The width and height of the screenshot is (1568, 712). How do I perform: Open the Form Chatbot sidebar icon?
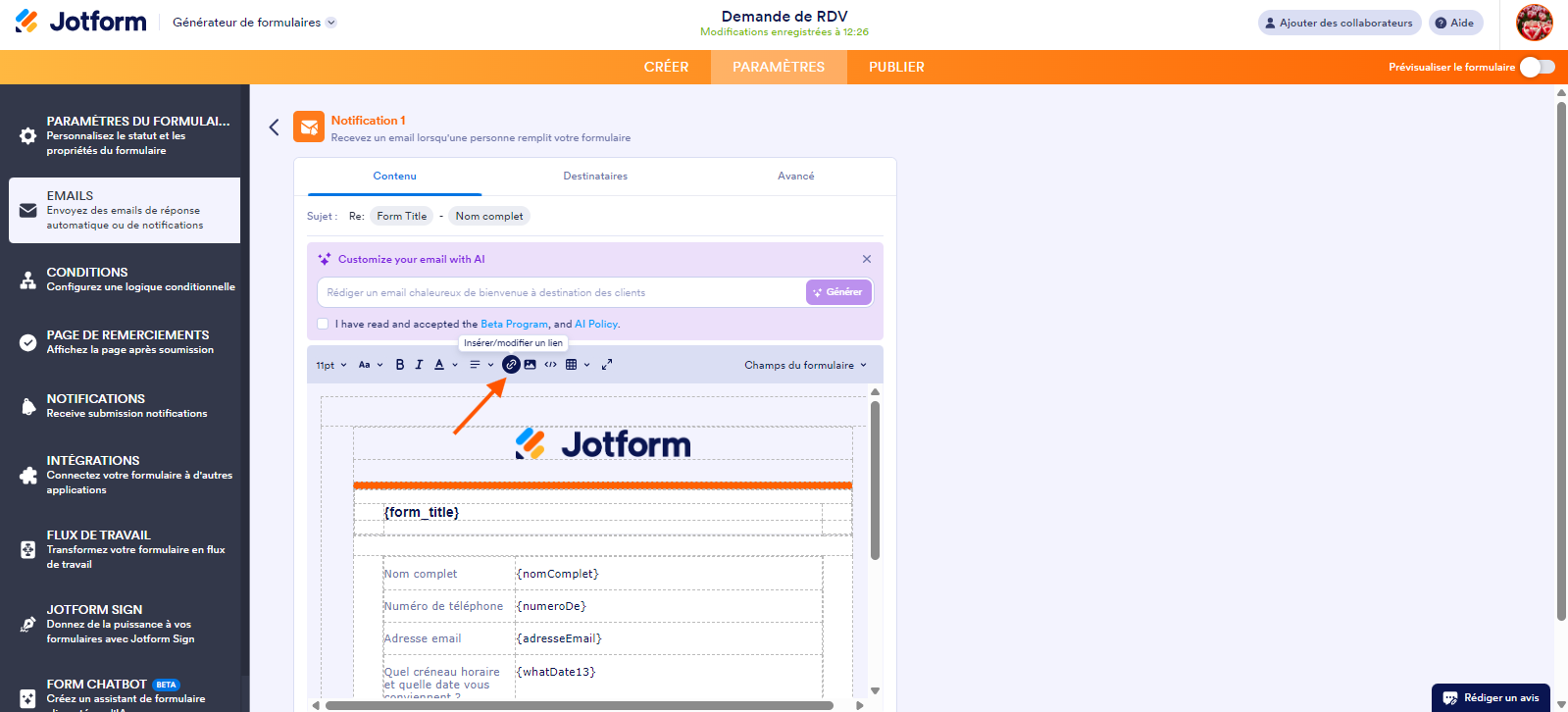click(x=28, y=698)
